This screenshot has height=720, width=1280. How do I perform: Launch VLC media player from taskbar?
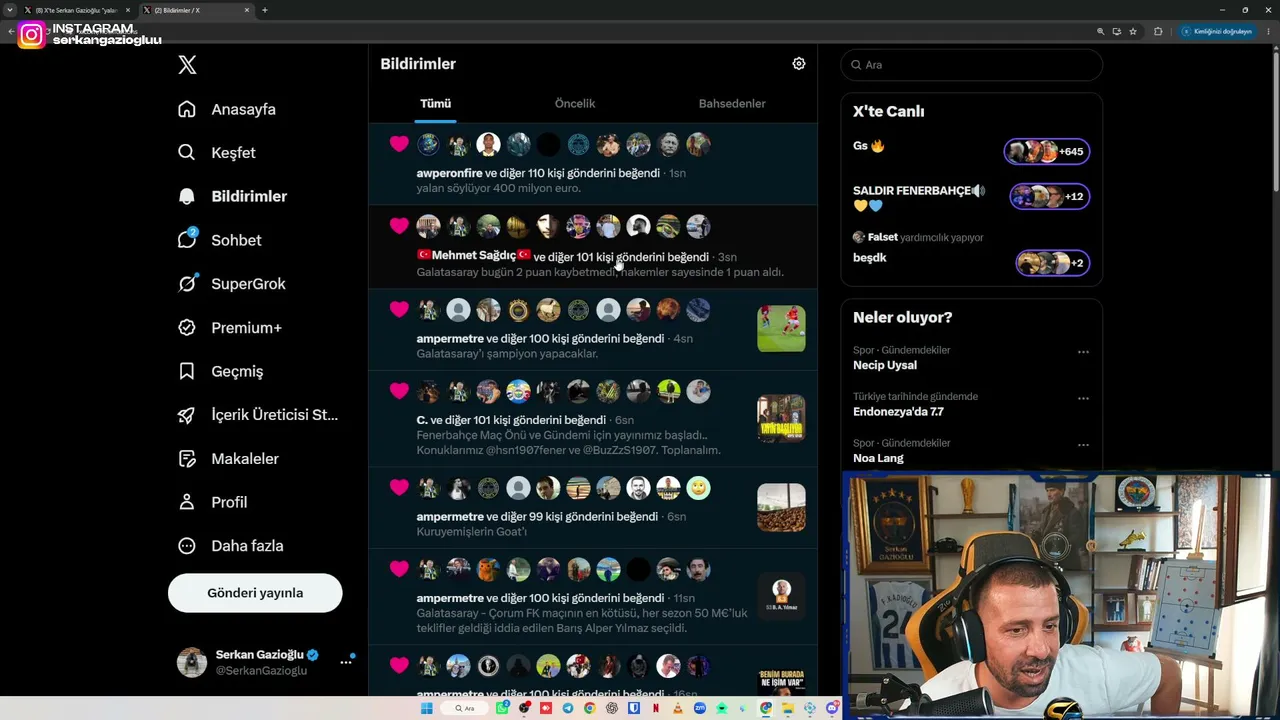(x=677, y=708)
